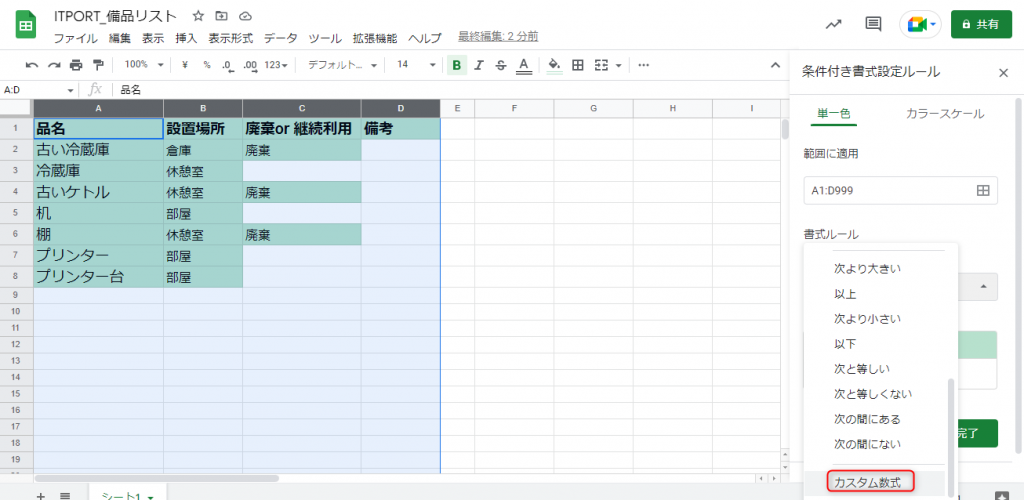Select column E header
This screenshot has width=1024, height=500.
coord(456,108)
